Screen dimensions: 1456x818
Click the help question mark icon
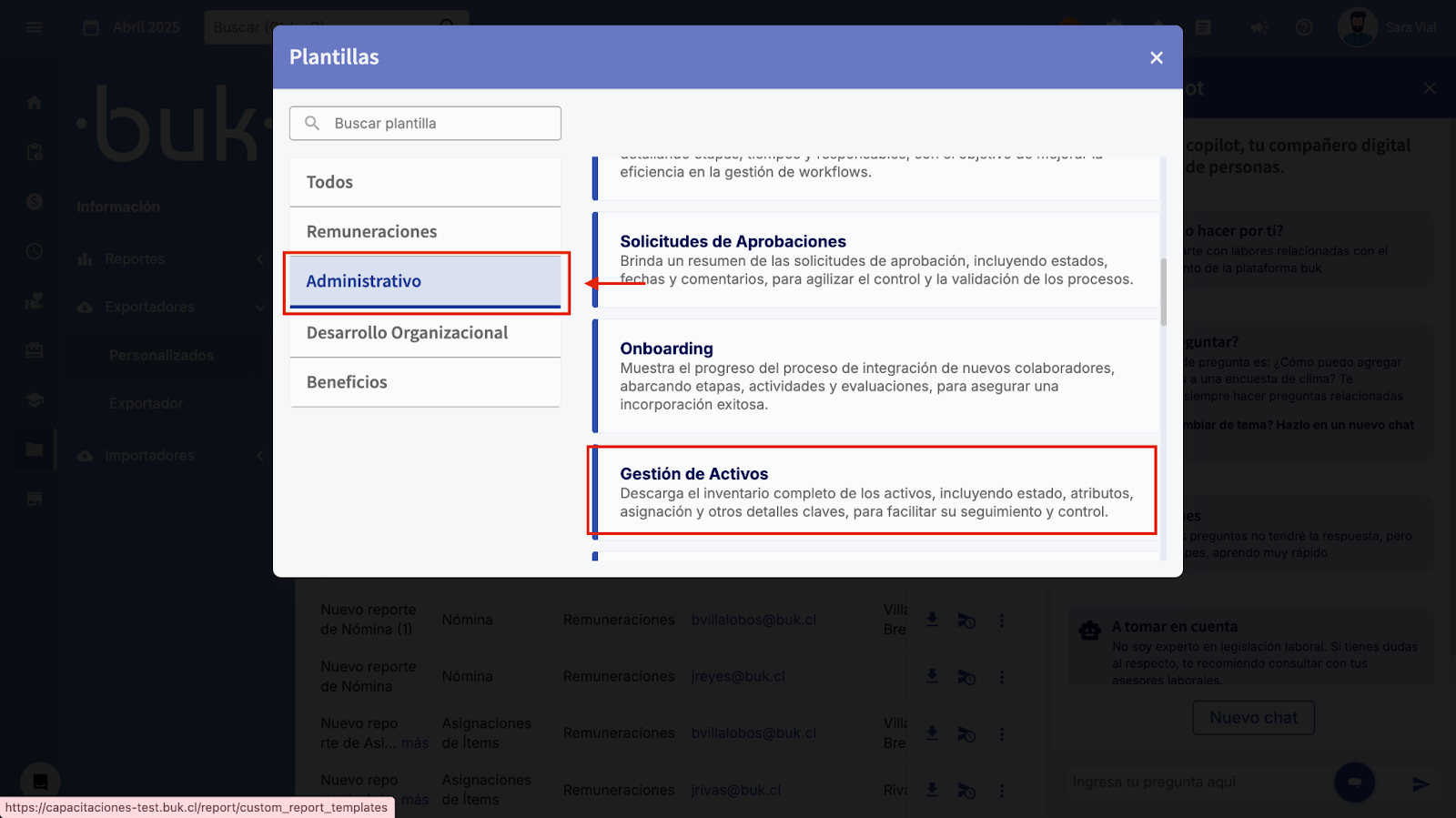[1304, 27]
